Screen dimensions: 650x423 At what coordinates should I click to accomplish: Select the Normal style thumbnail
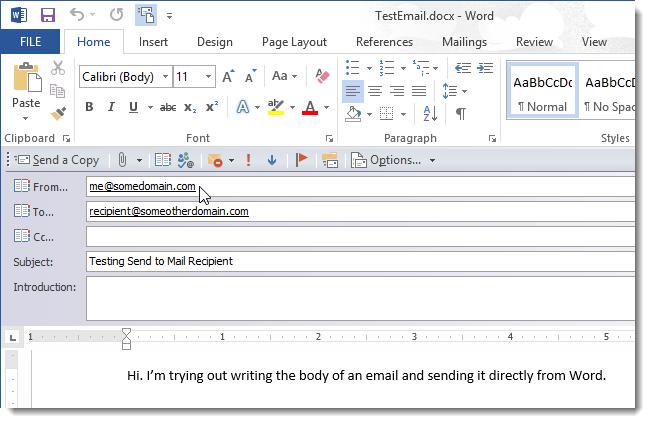542,91
